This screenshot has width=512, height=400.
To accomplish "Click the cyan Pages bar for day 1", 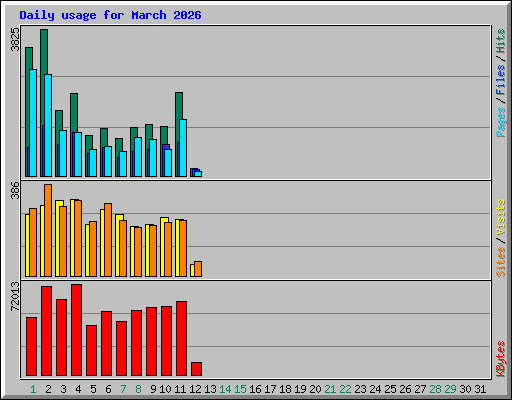I will pos(33,123).
